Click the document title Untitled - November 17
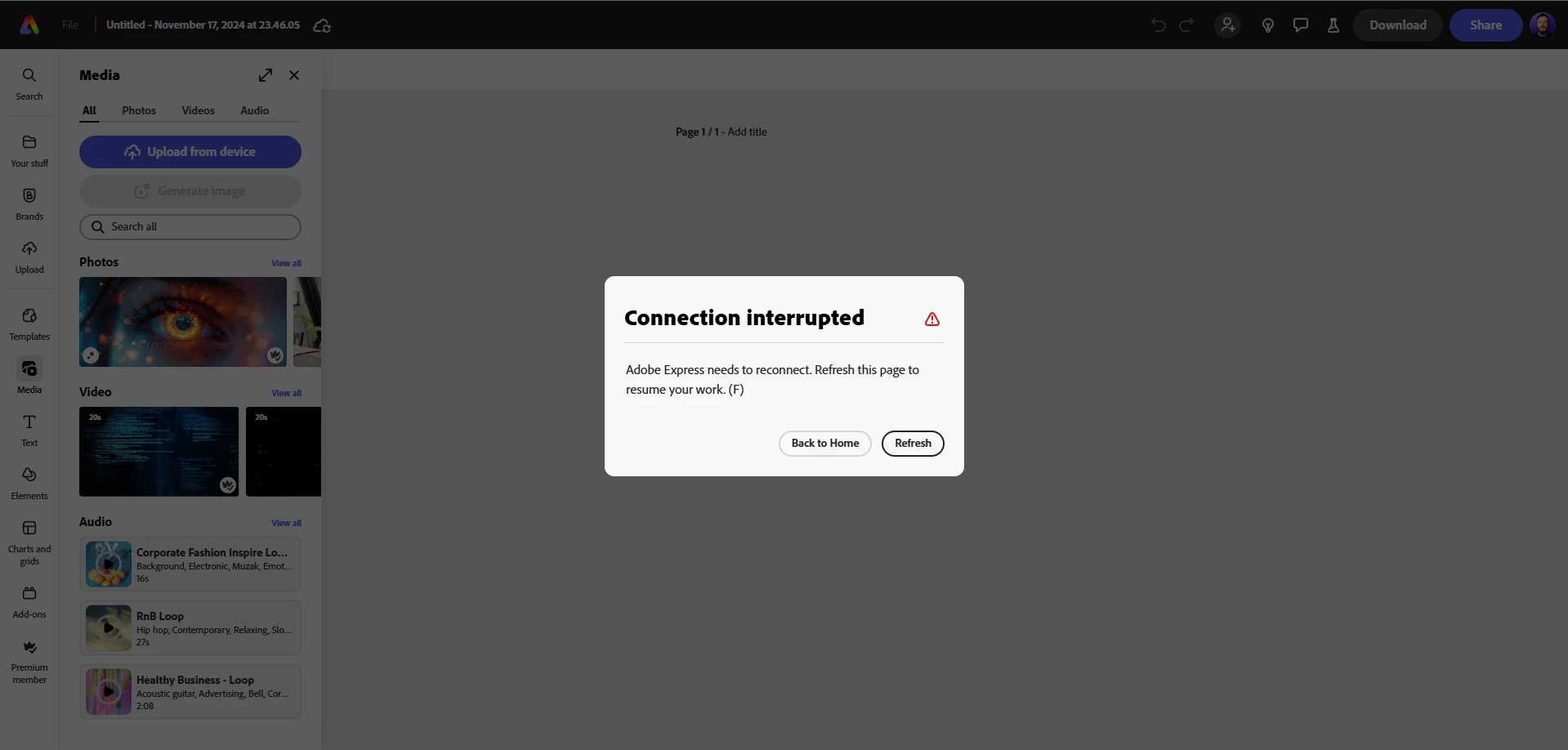 point(203,25)
